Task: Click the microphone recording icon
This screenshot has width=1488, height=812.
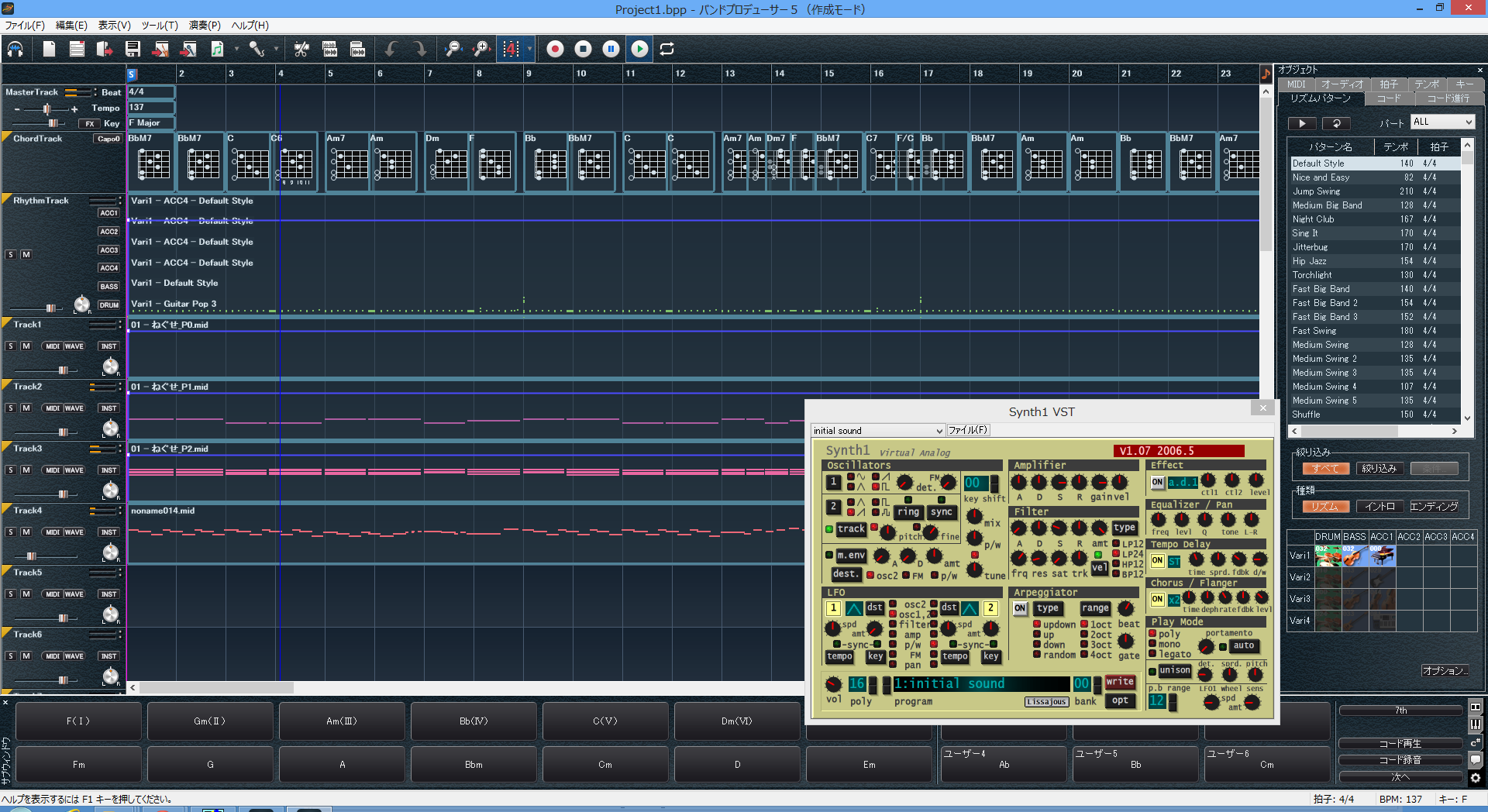Action: tap(257, 49)
